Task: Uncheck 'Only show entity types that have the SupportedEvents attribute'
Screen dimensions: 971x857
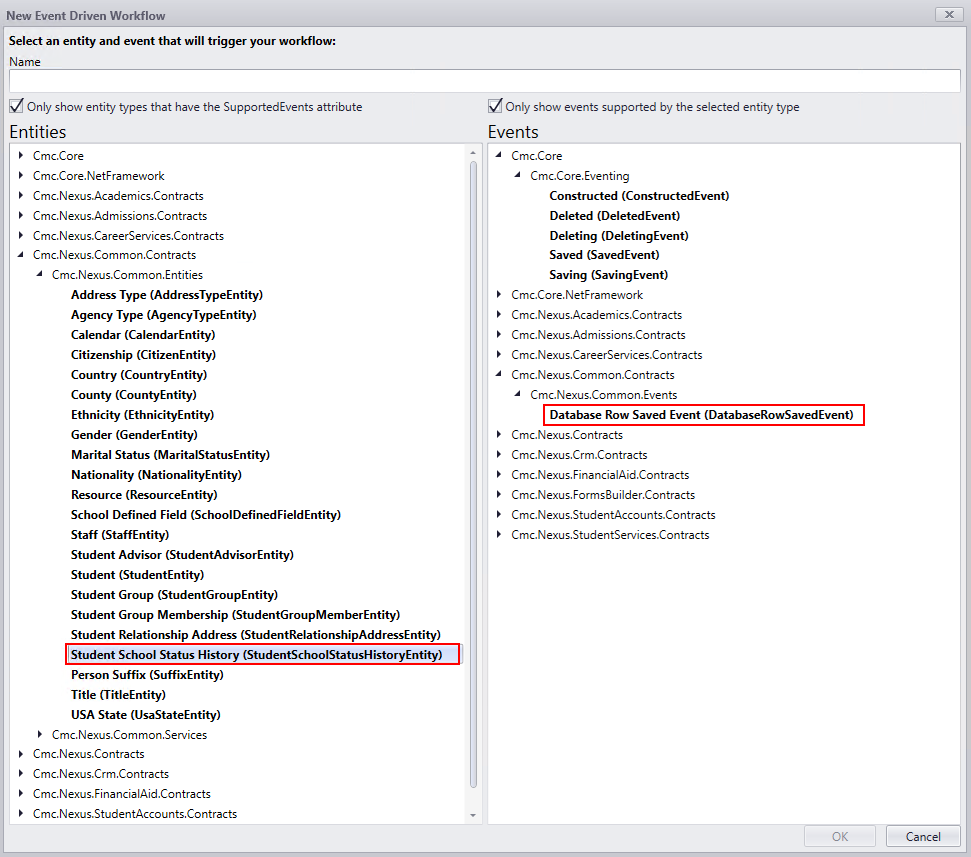Action: click(x=16, y=106)
